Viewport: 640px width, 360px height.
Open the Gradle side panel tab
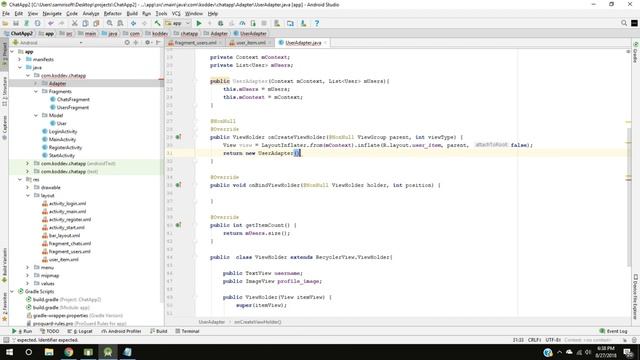(636, 52)
